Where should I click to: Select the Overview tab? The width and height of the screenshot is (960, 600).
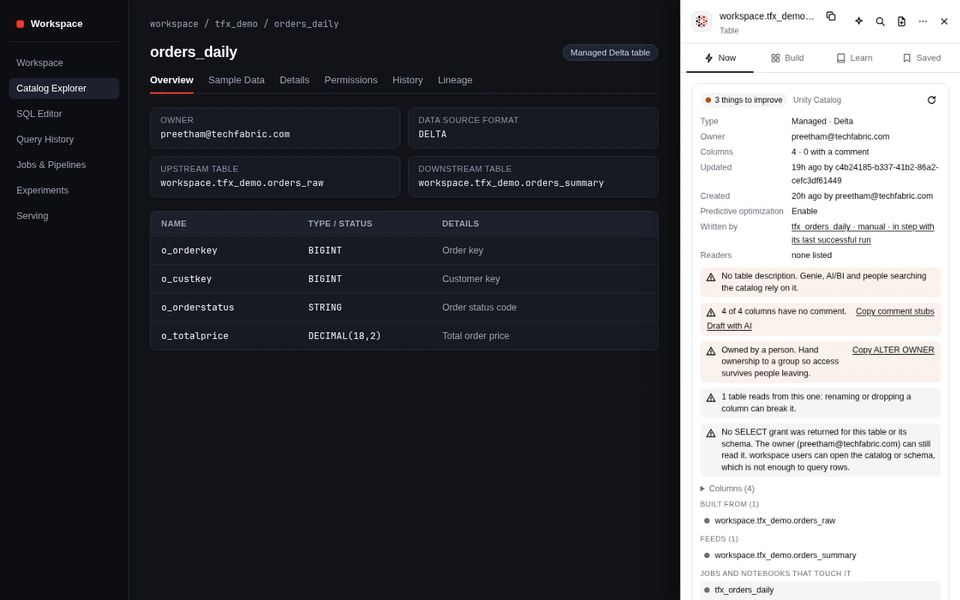[x=171, y=80]
